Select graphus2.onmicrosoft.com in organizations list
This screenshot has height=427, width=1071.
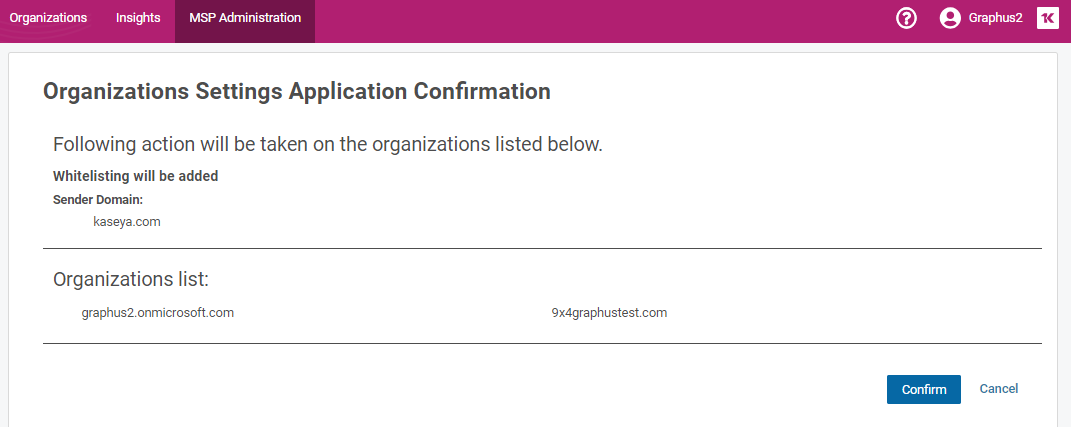click(x=158, y=314)
